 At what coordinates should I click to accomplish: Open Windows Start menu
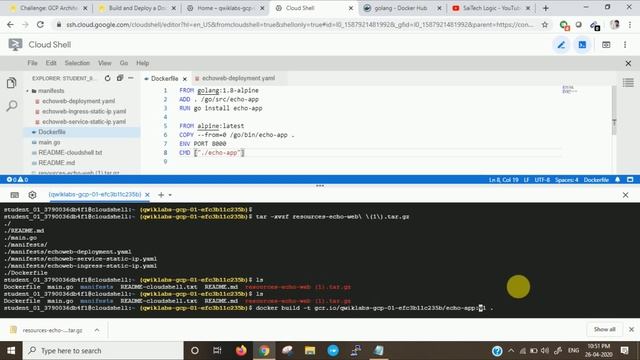11,351
